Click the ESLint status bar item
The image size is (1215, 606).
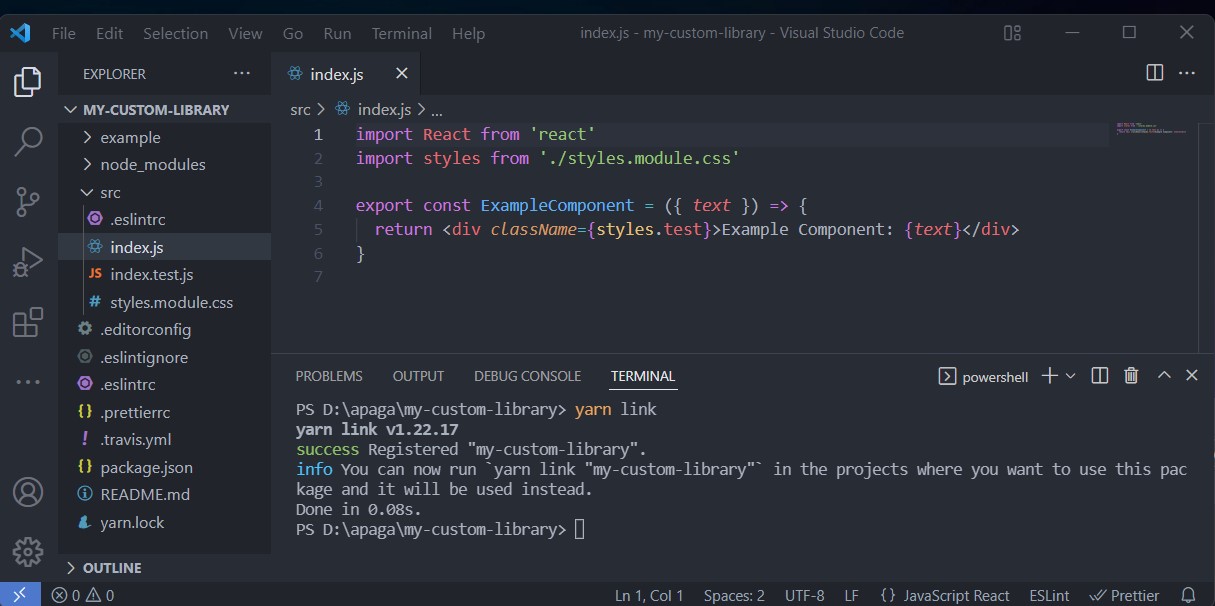click(x=1050, y=595)
